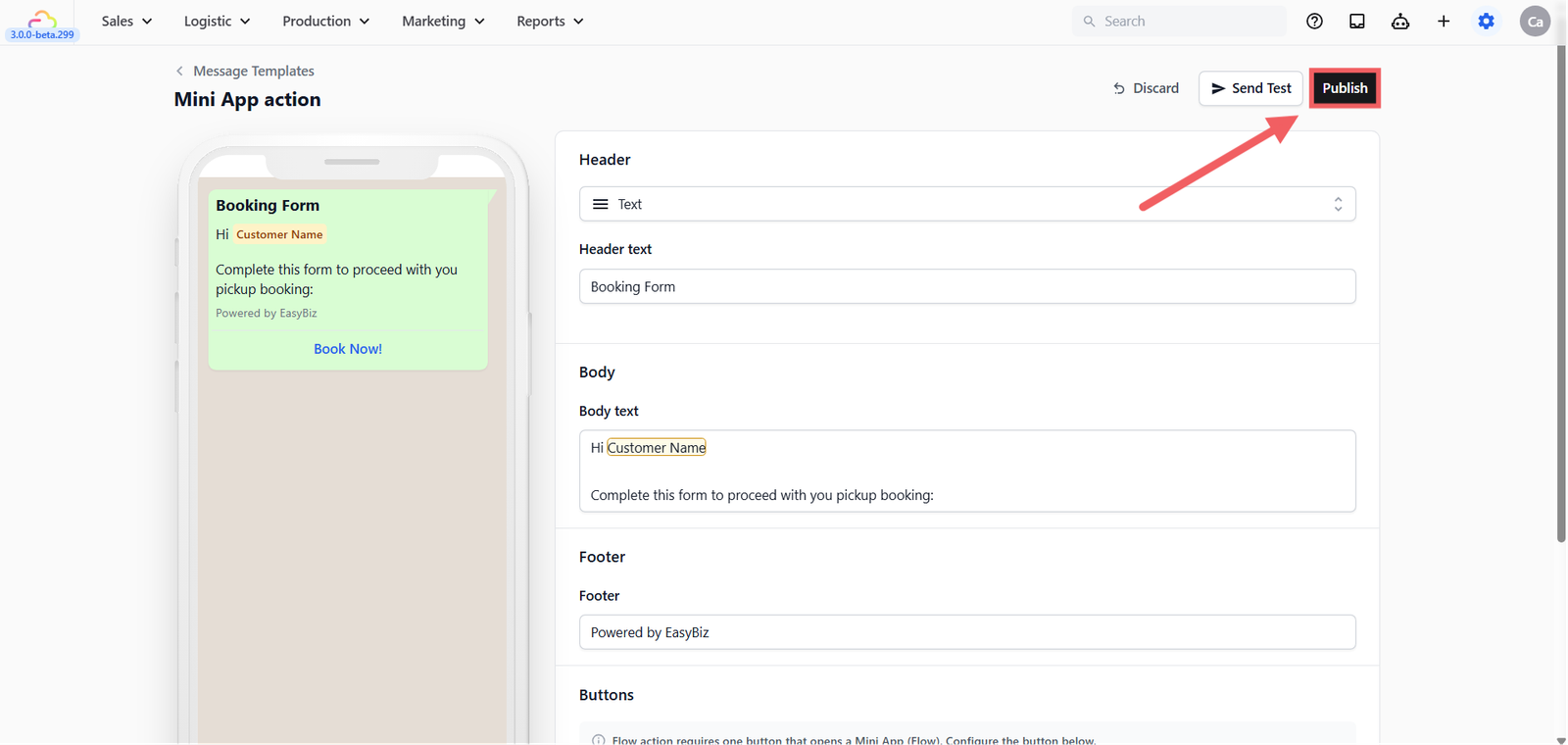Open the blue settings gear
1568x745 pixels.
click(x=1487, y=21)
